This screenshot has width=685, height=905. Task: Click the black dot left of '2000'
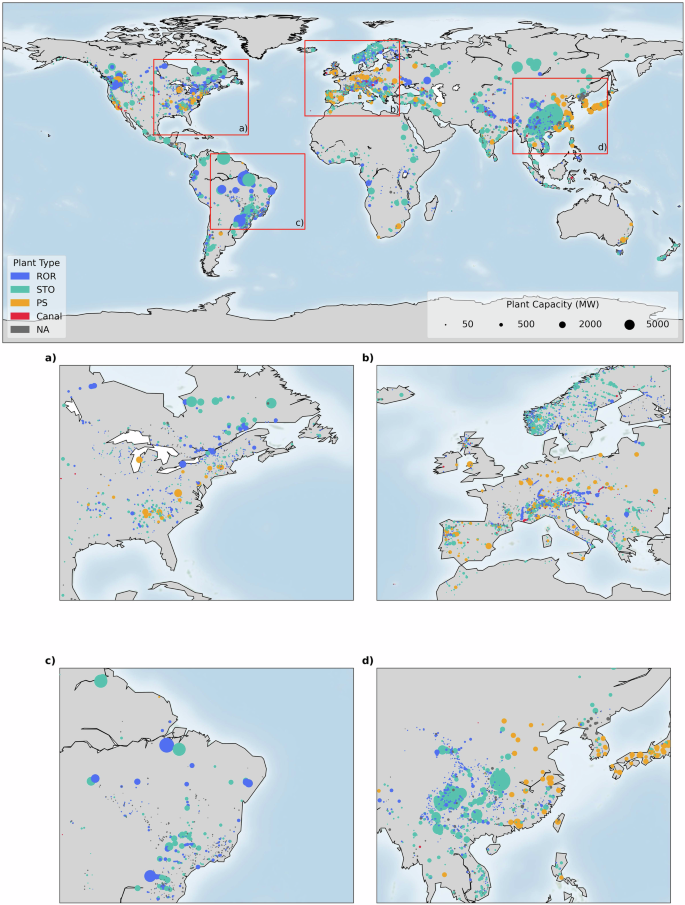tap(562, 325)
